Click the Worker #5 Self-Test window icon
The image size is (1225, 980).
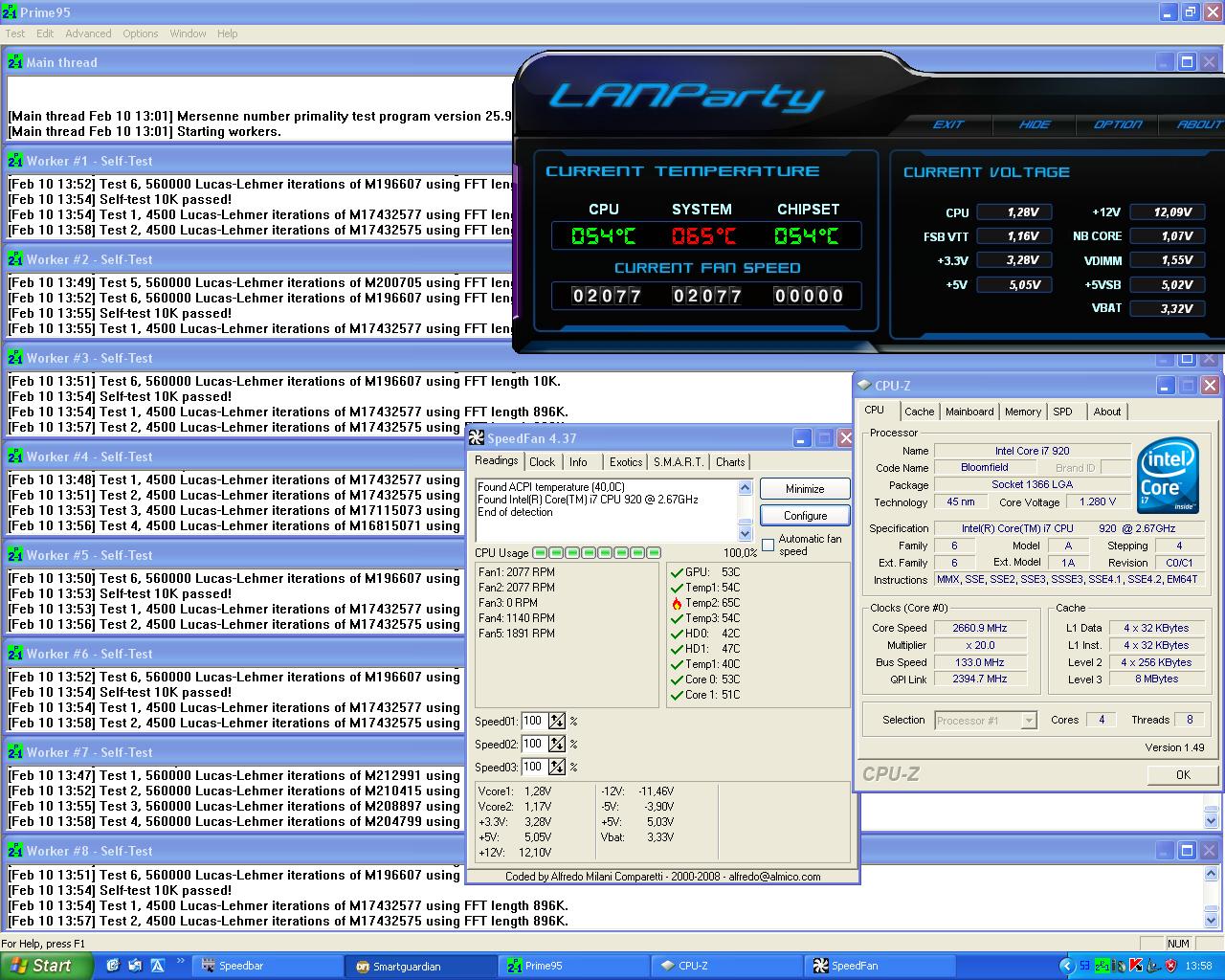[14, 555]
